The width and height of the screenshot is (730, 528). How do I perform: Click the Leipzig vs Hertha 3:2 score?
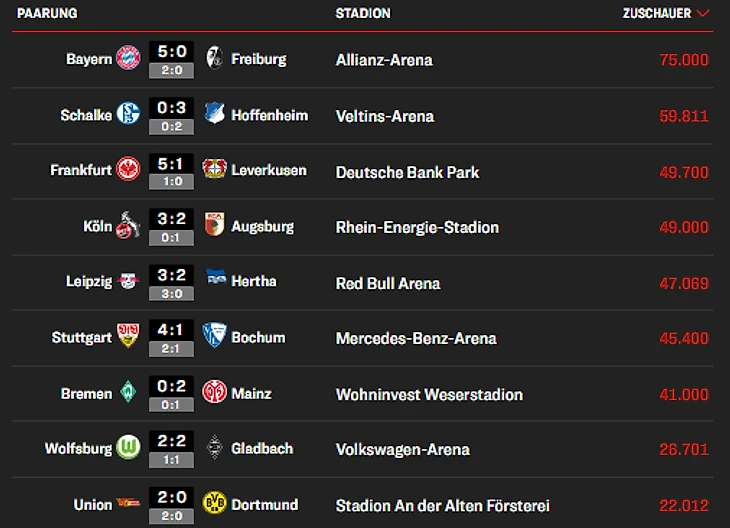171,275
